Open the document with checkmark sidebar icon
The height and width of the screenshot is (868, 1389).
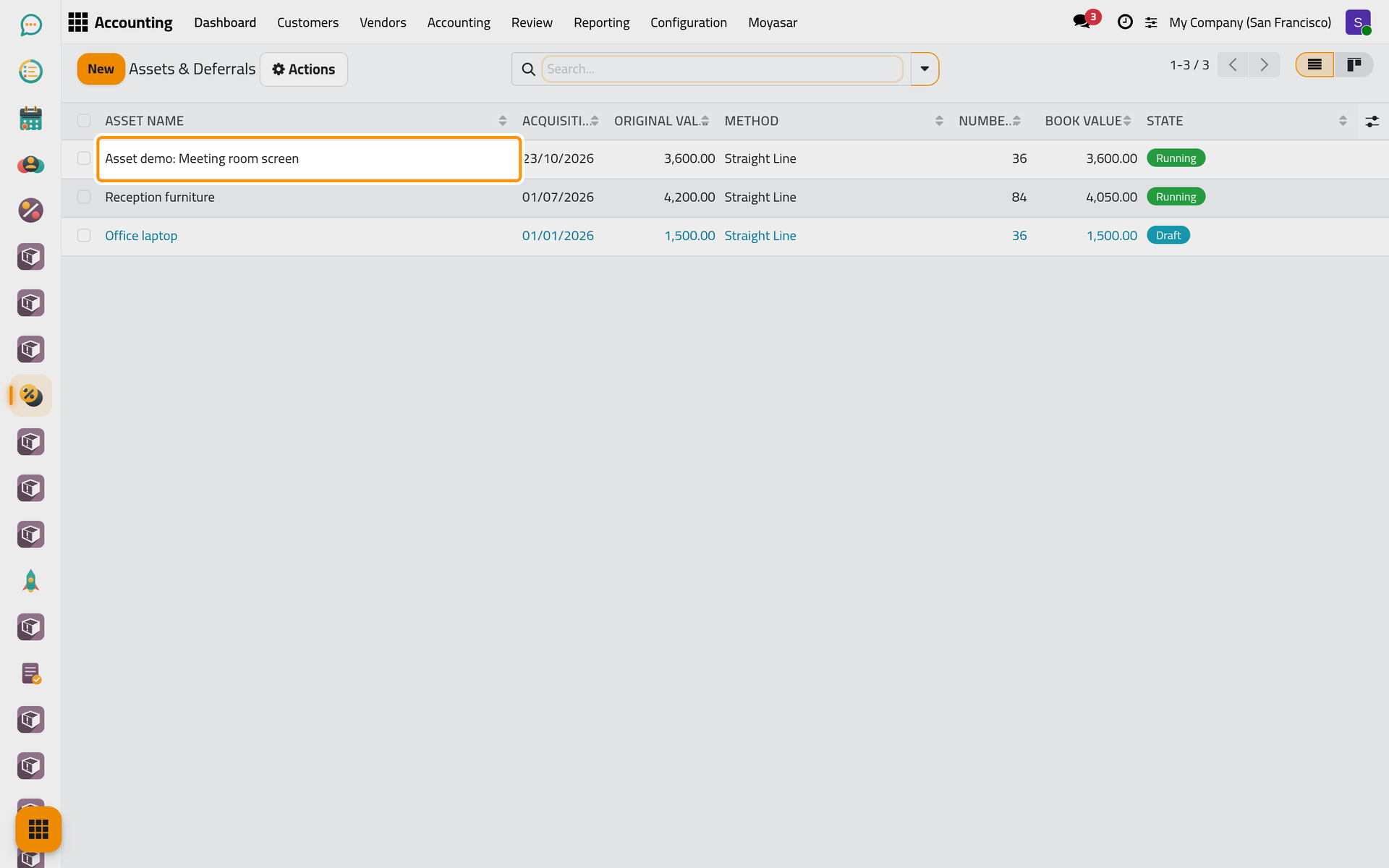click(30, 673)
